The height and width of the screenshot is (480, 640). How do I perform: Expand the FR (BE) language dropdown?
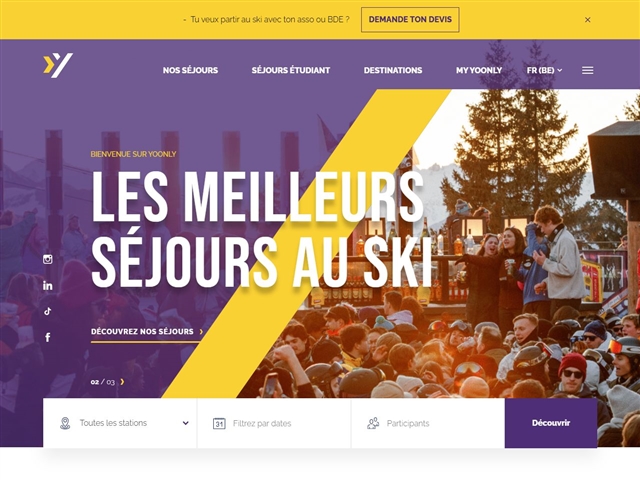pos(544,70)
